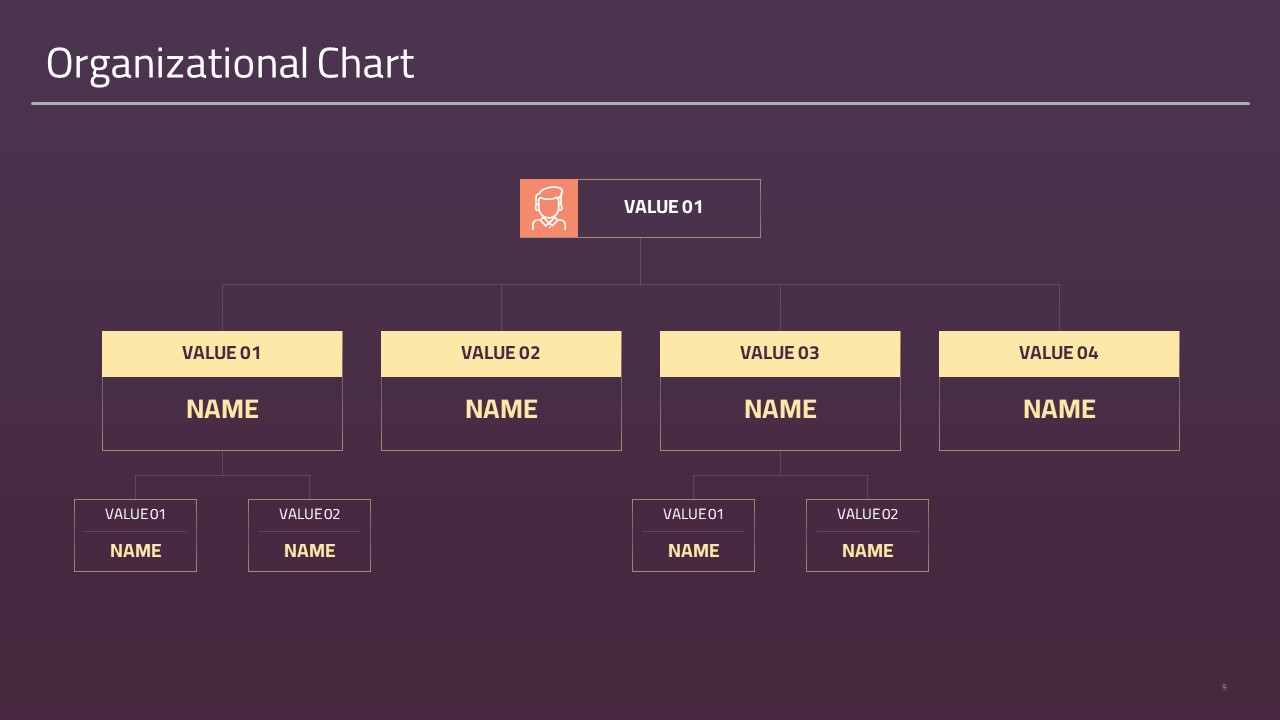Screen dimensions: 1280x720
Task: Click the person avatar icon at the top
Action: pos(549,208)
